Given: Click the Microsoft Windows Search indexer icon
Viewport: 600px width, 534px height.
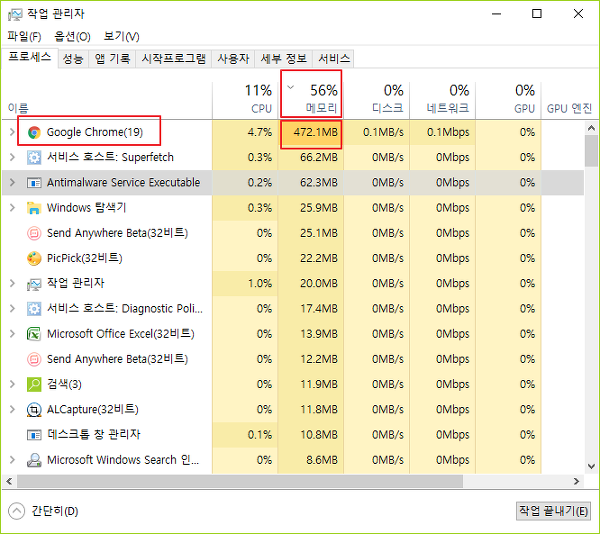Looking at the screenshot, I should click(34, 460).
